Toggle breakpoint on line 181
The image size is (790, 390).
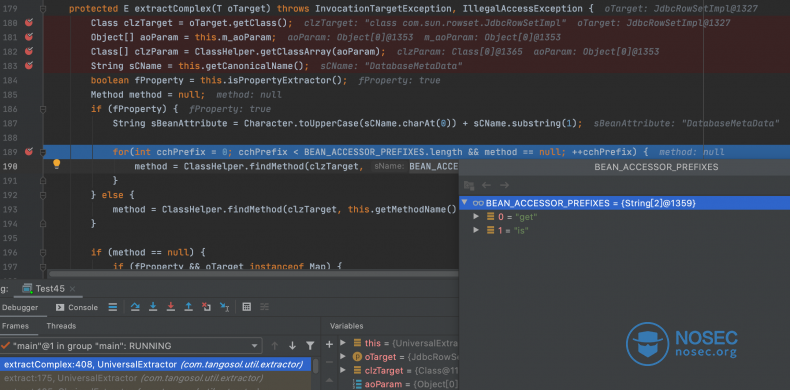[x=29, y=37]
